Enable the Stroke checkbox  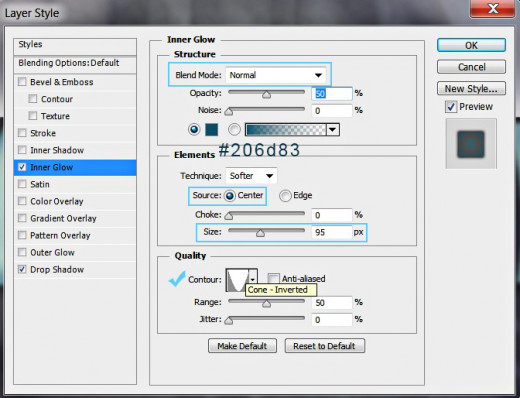tap(22, 133)
